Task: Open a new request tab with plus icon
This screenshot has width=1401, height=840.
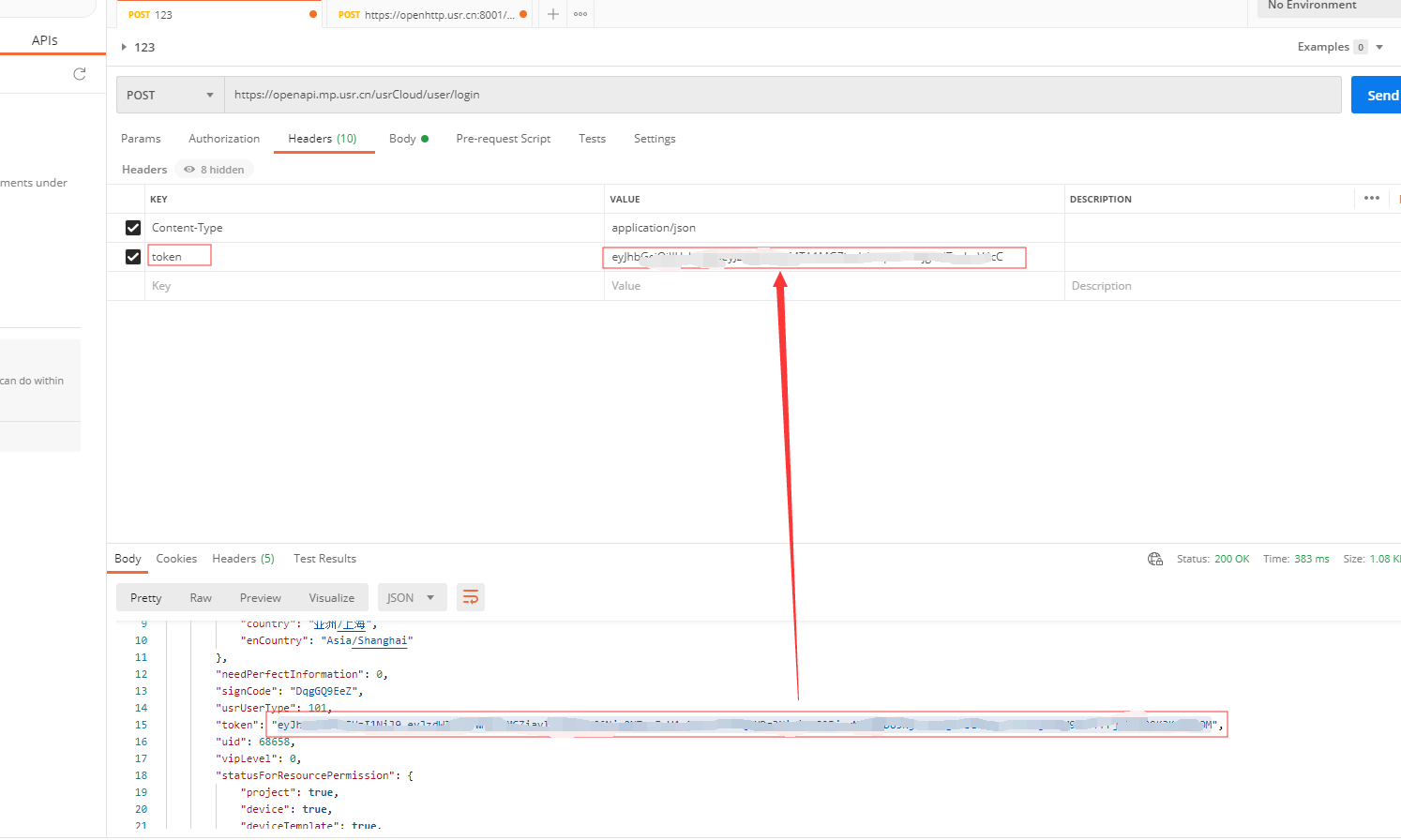Action: click(553, 14)
